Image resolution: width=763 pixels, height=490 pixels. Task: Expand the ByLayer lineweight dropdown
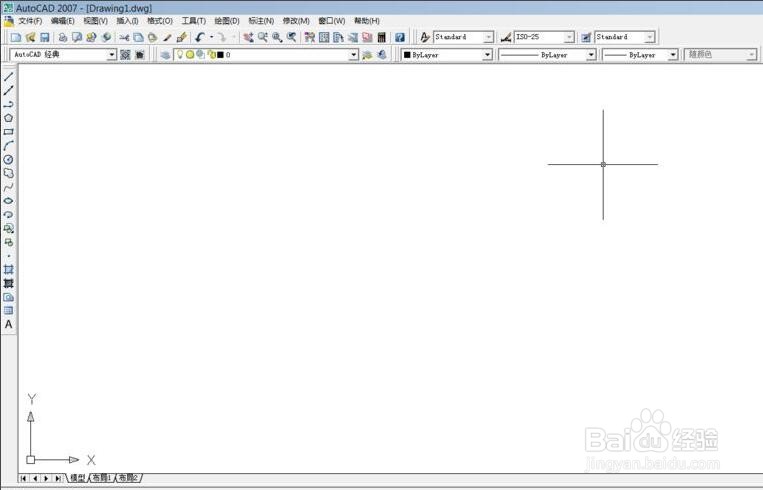point(672,55)
